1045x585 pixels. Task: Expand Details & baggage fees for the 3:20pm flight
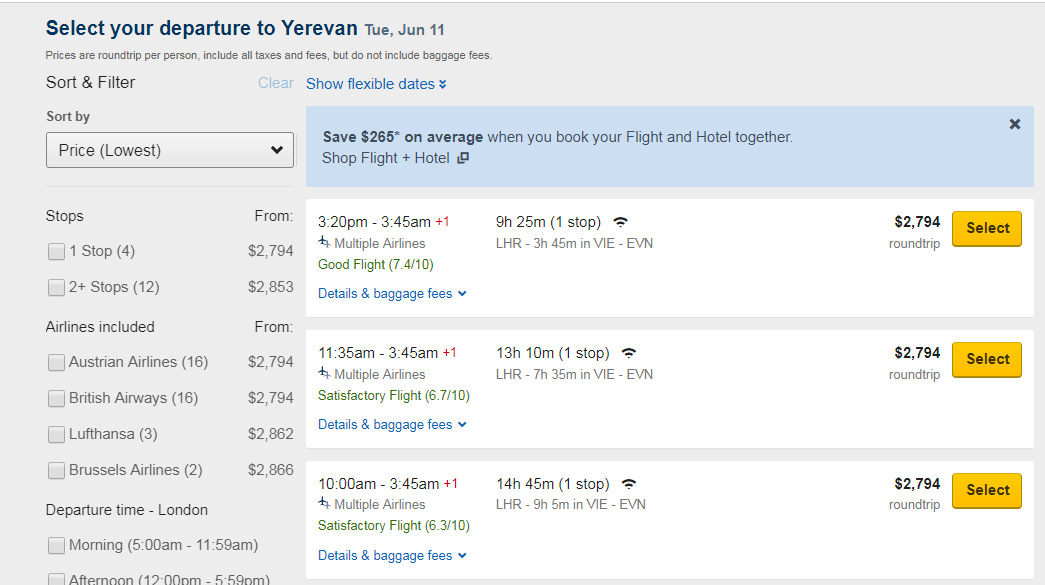point(392,293)
